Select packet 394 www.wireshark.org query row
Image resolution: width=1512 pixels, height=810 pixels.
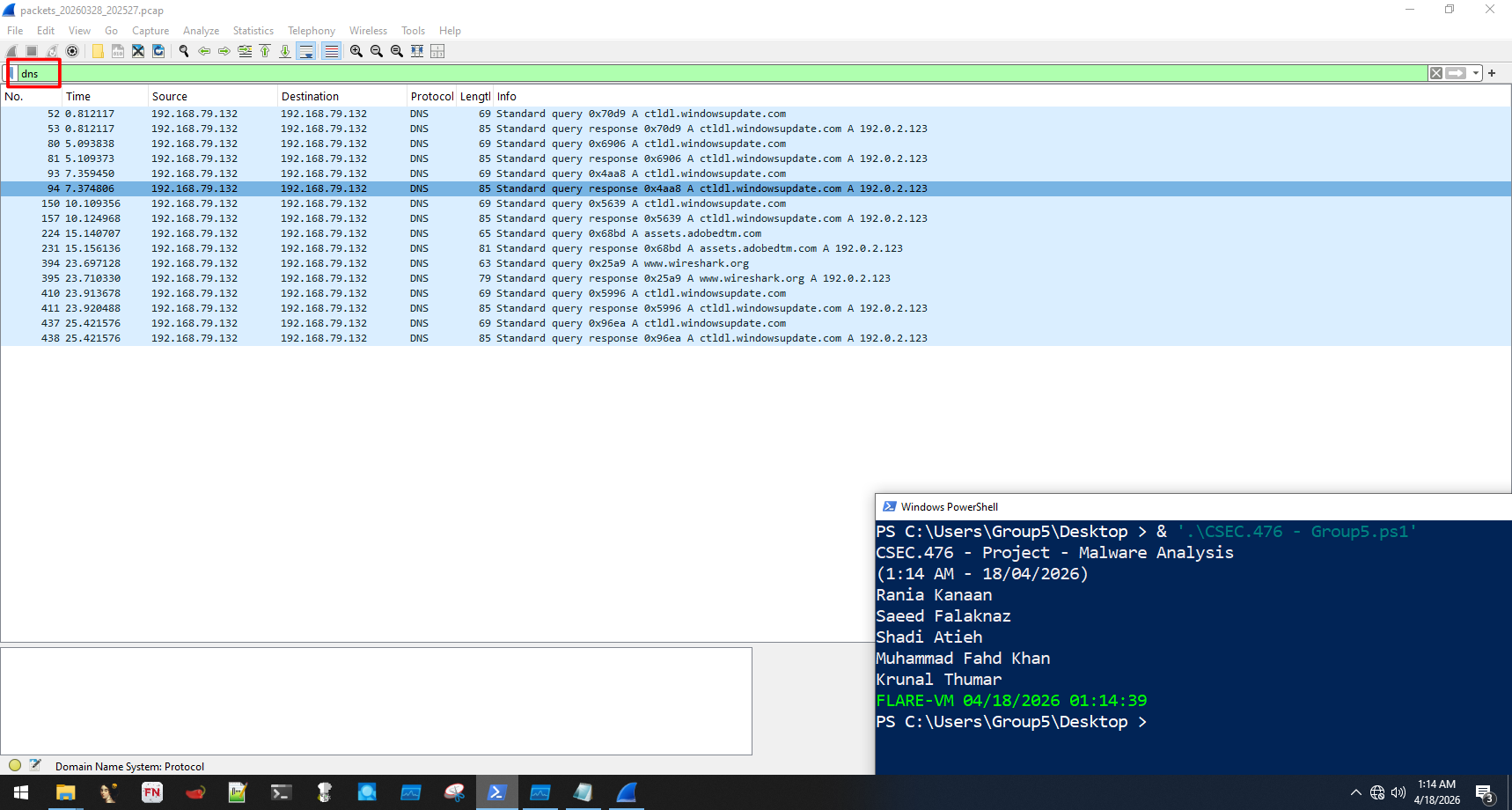(x=756, y=263)
